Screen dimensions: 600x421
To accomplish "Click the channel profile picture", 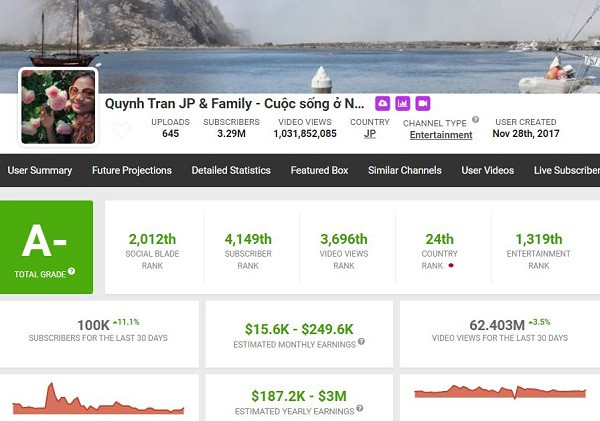I will [x=58, y=107].
